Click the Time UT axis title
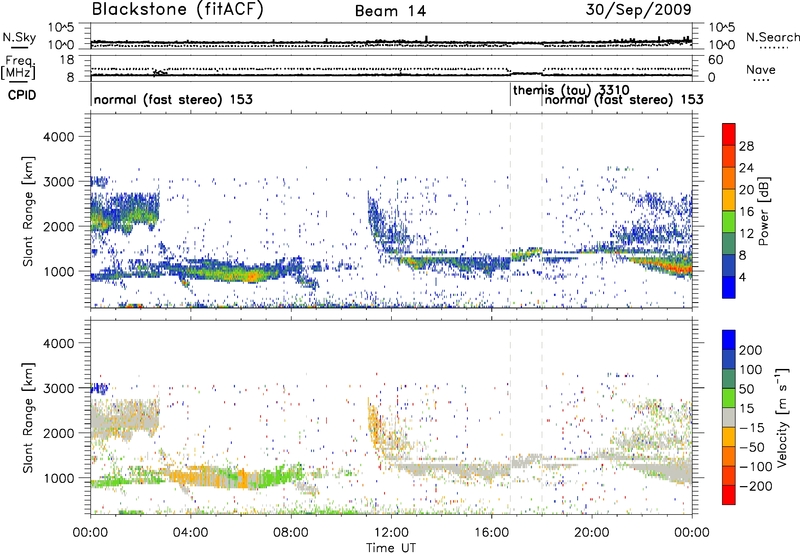 click(x=391, y=547)
